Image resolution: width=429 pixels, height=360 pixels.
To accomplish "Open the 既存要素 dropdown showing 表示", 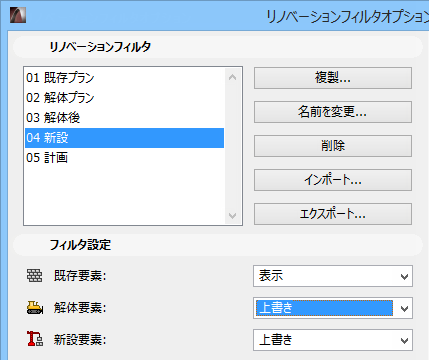I will click(x=333, y=276).
